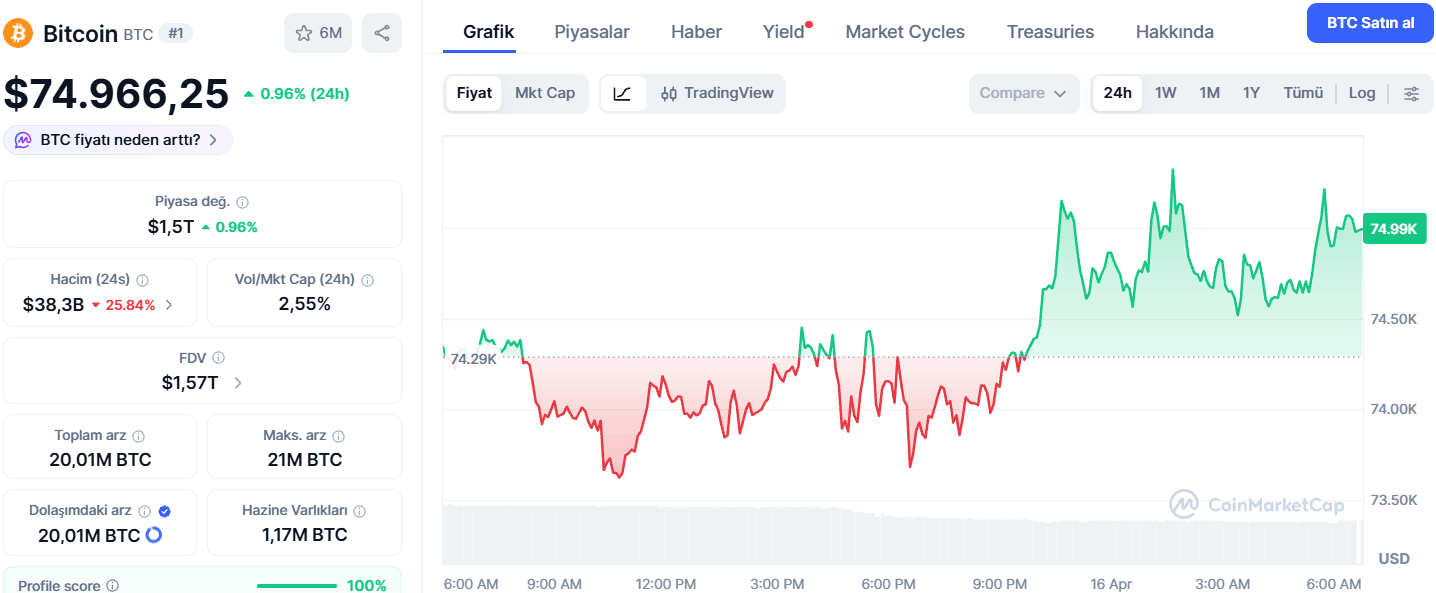Click info icon beside Toplam arz
The height and width of the screenshot is (593, 1436).
139,436
